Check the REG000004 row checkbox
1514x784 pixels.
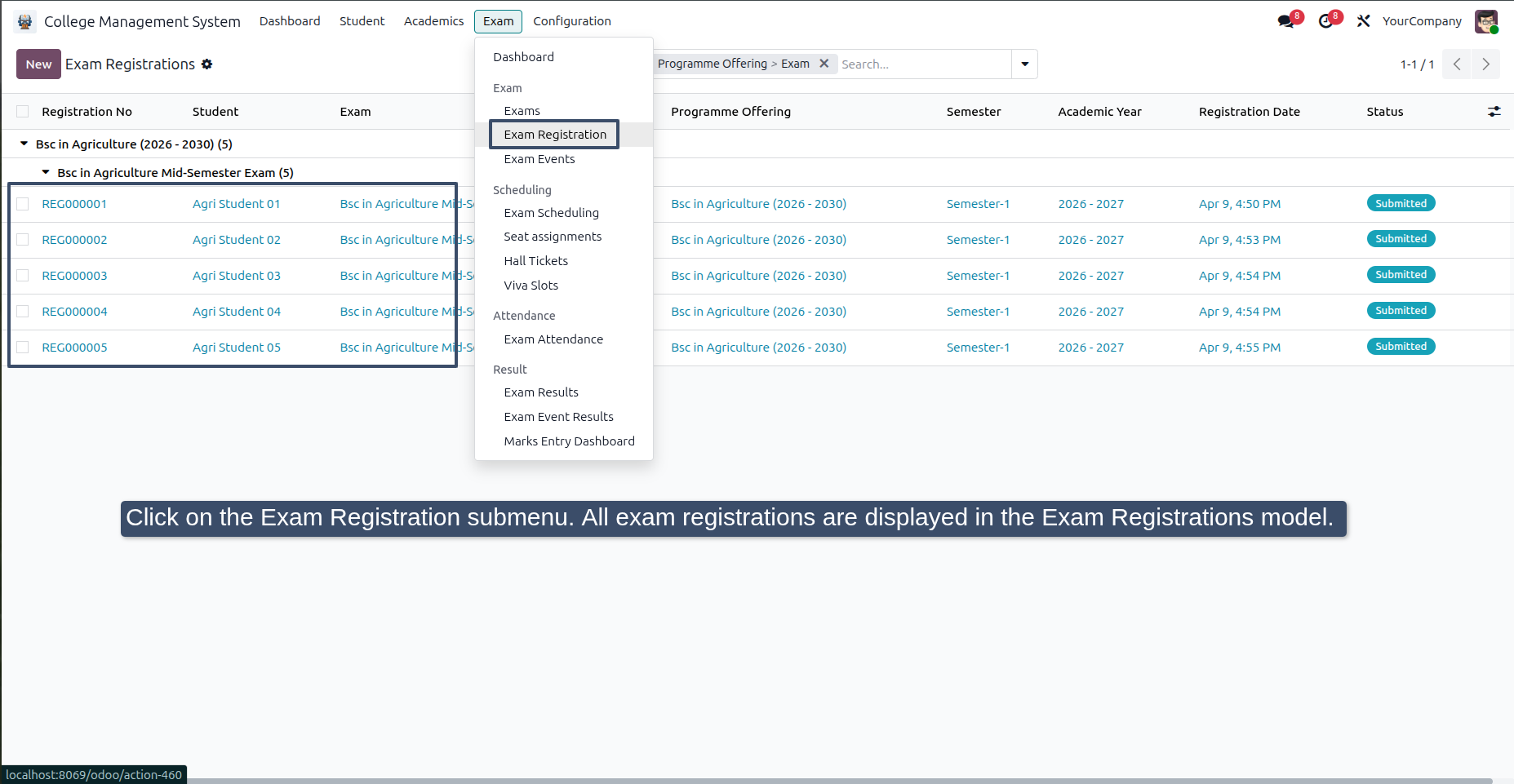[23, 312]
